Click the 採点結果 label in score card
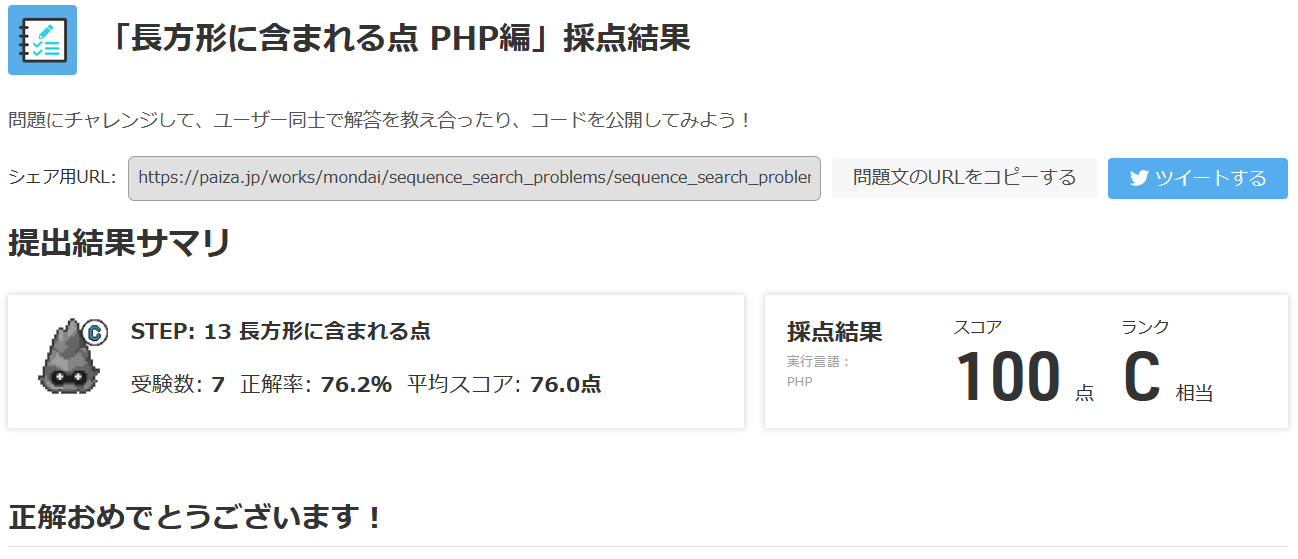This screenshot has width=1298, height=559. click(x=834, y=332)
